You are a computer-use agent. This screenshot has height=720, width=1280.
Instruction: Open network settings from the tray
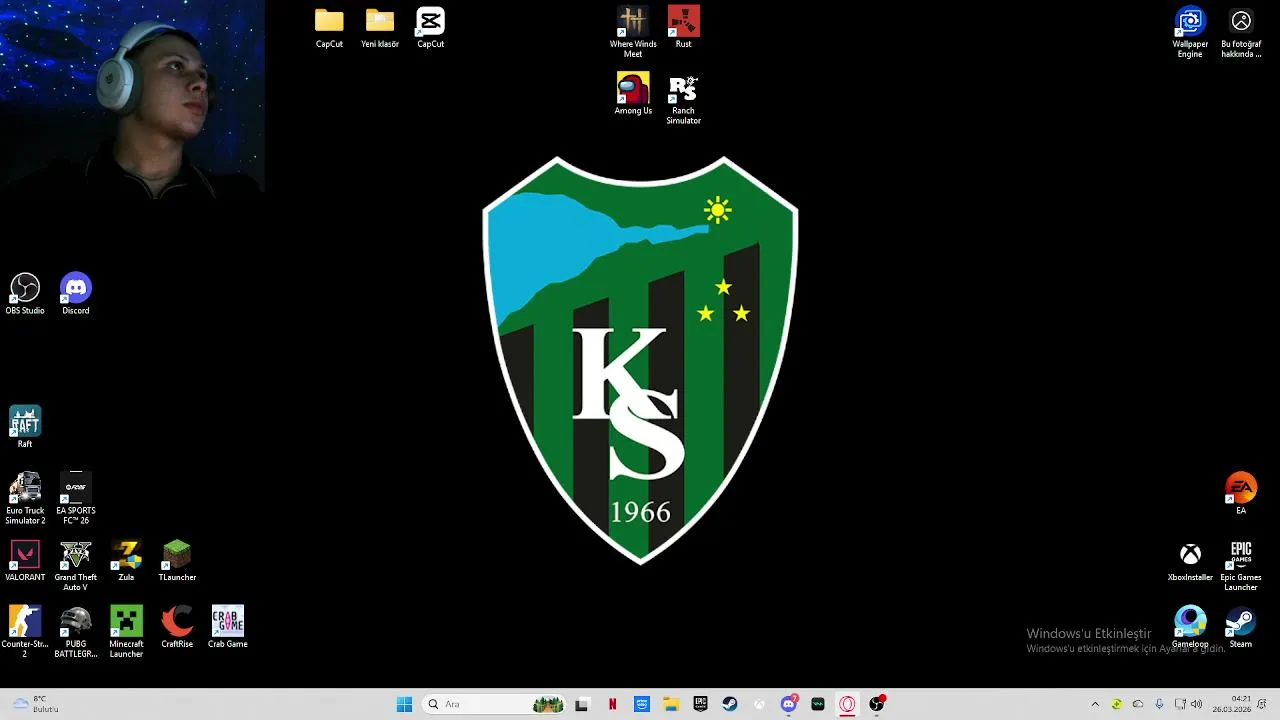pos(1180,704)
